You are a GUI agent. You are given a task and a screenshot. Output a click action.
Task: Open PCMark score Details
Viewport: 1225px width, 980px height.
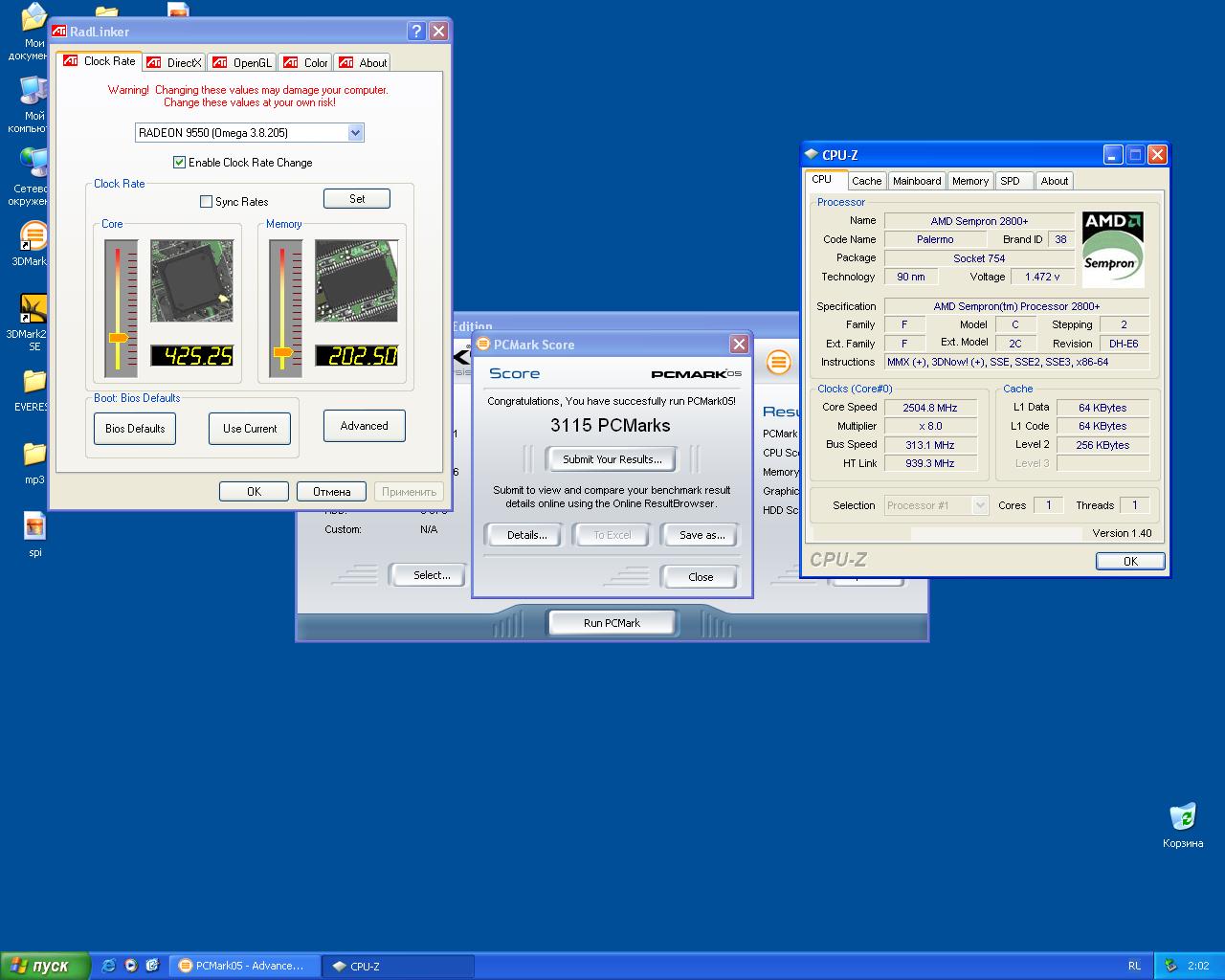(x=526, y=535)
